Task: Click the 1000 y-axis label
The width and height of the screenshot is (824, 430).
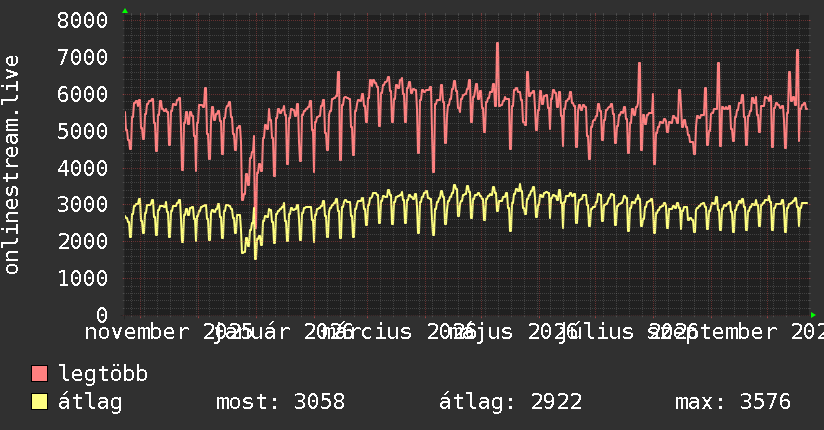Action: click(82, 278)
